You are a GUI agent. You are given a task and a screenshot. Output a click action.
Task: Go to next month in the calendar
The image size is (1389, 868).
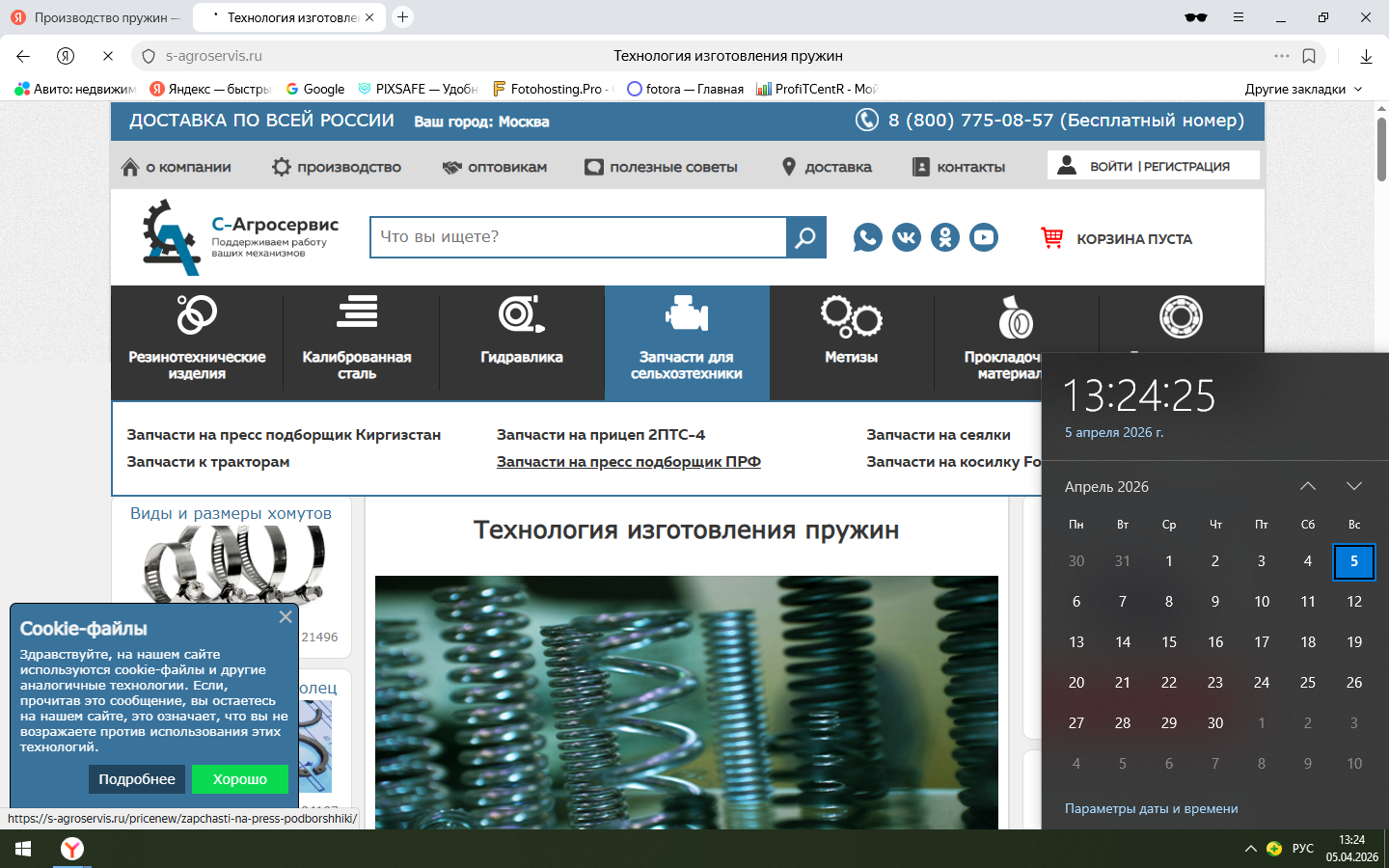(x=1353, y=486)
